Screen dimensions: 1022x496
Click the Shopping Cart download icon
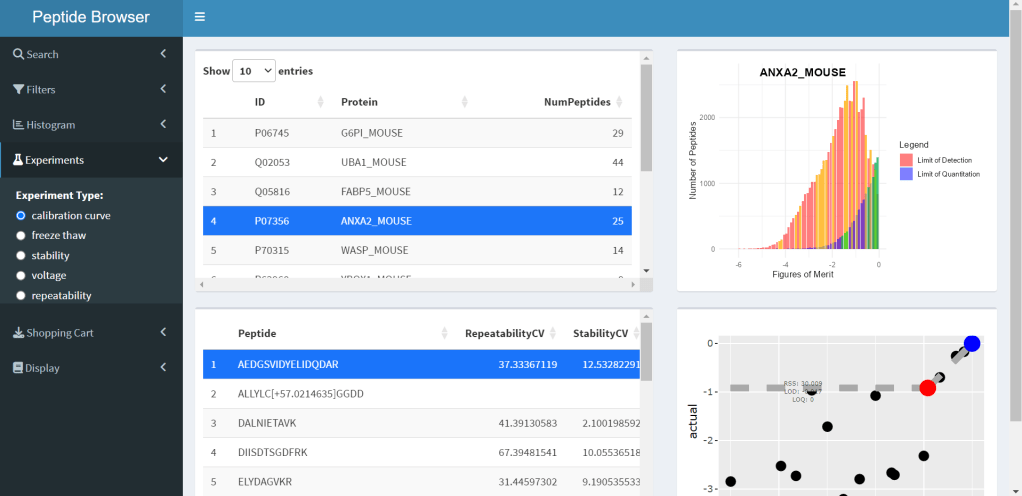[18, 333]
